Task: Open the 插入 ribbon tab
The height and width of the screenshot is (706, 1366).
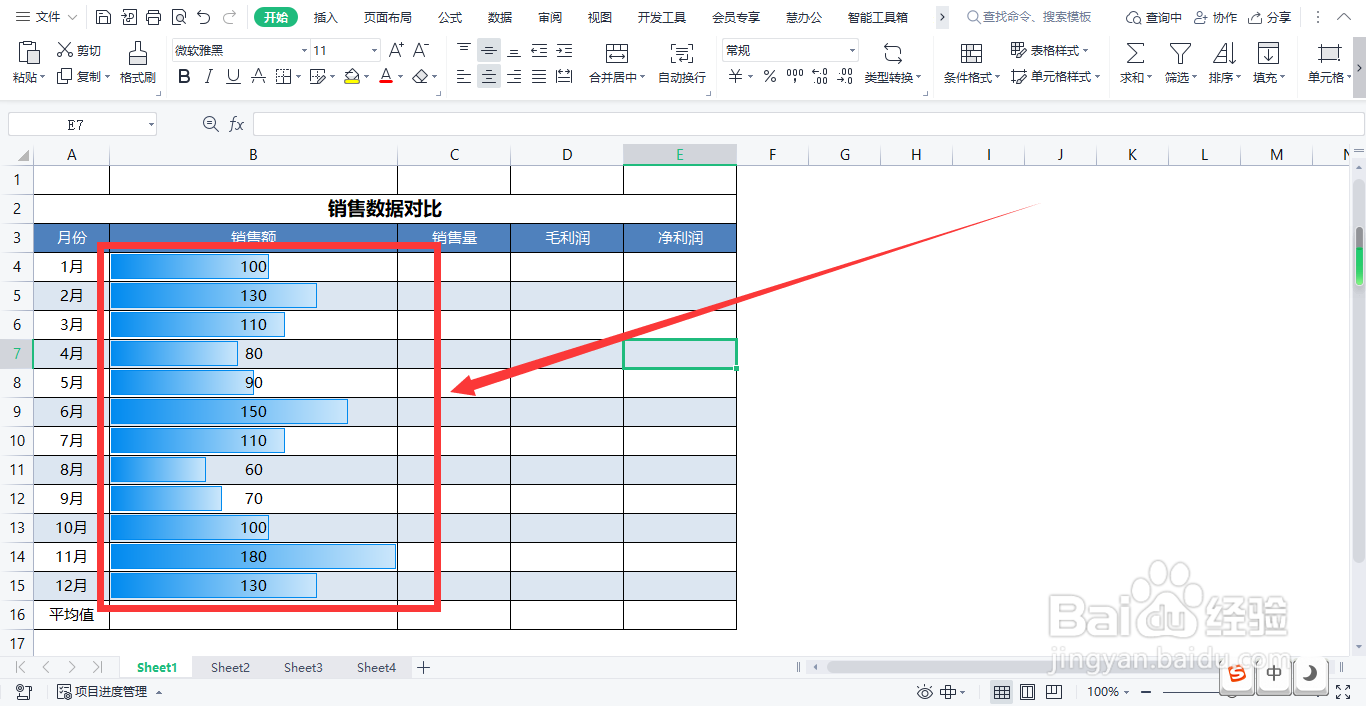Action: pyautogui.click(x=326, y=17)
